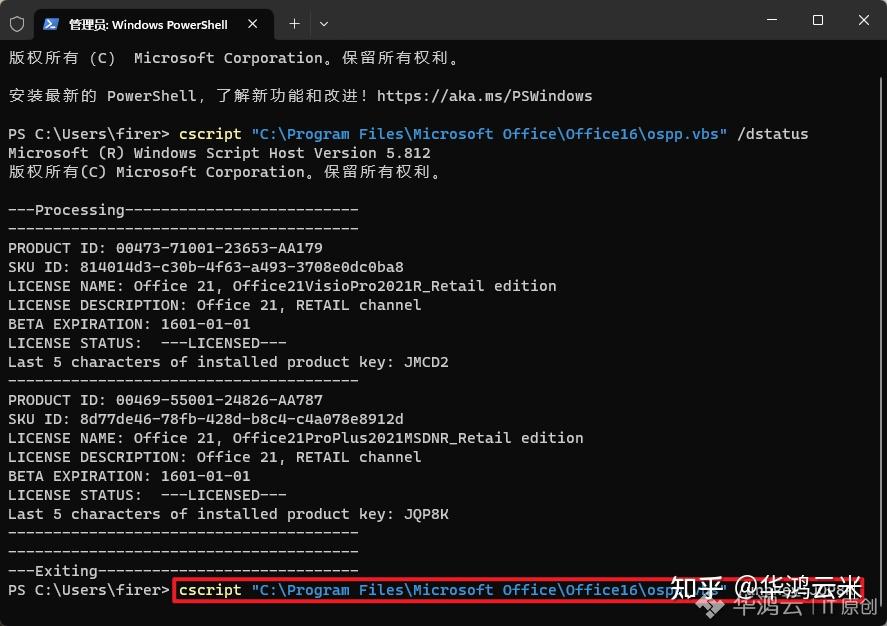Open a new tab with plus button

[x=294, y=24]
